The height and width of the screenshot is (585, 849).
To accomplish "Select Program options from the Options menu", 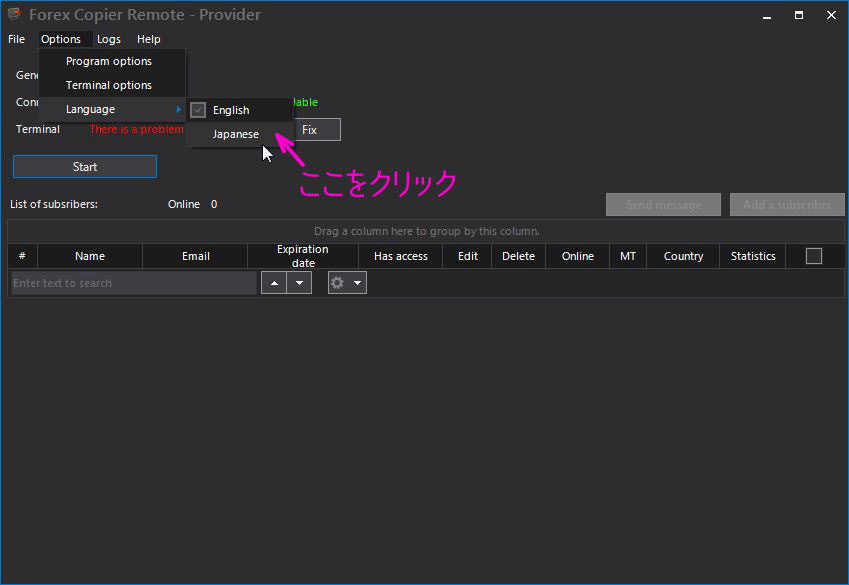I will (x=108, y=61).
